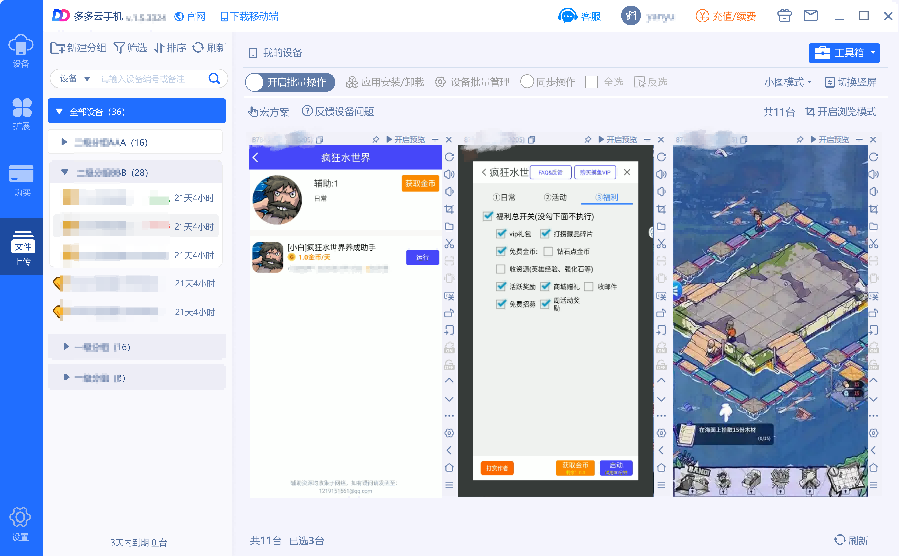Click the blue 启动 start button

[616, 468]
